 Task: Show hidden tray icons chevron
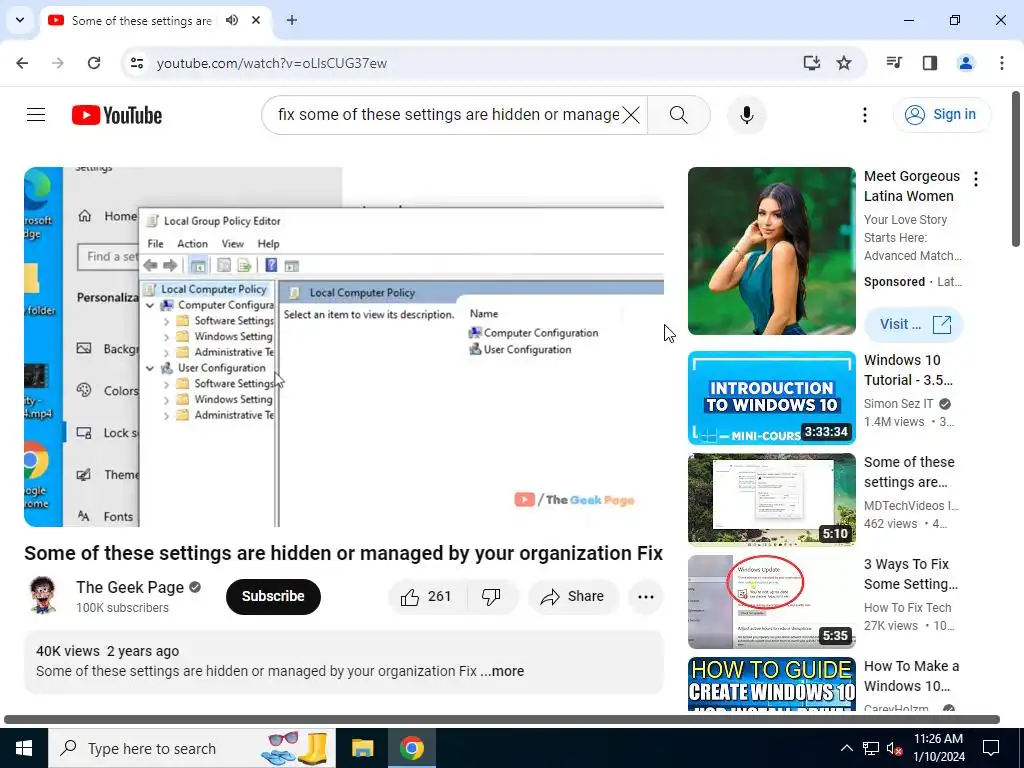pos(846,748)
